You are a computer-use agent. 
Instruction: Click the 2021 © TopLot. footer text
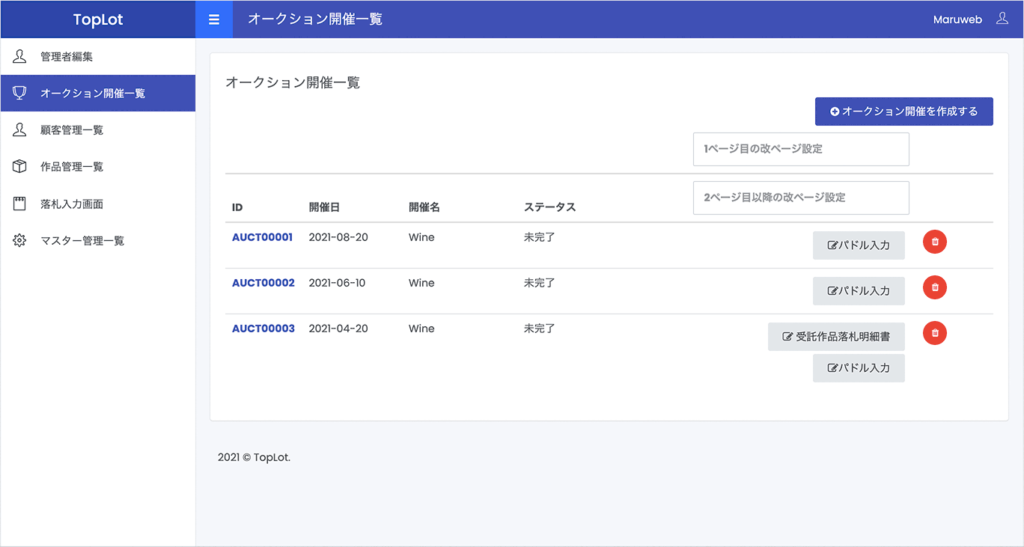coord(254,458)
